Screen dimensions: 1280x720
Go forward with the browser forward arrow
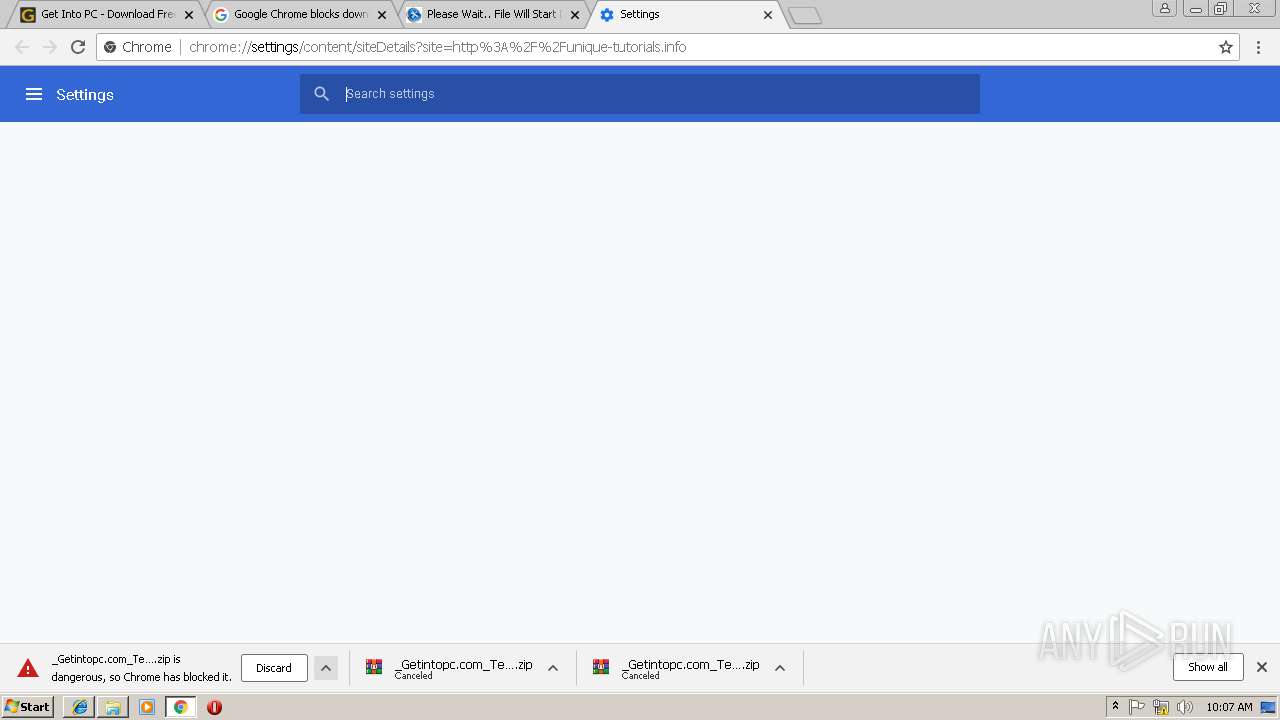[x=50, y=47]
